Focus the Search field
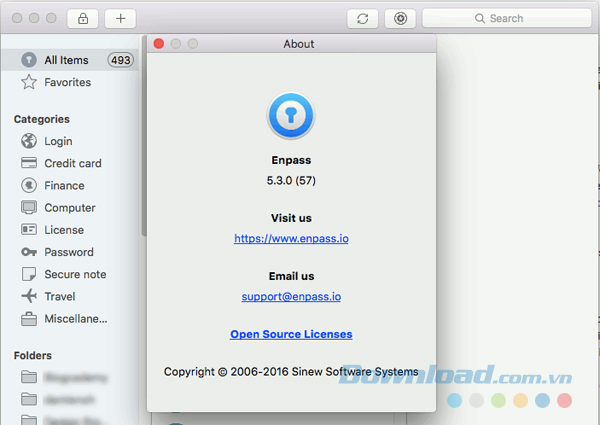Image resolution: width=600 pixels, height=425 pixels. tap(507, 18)
